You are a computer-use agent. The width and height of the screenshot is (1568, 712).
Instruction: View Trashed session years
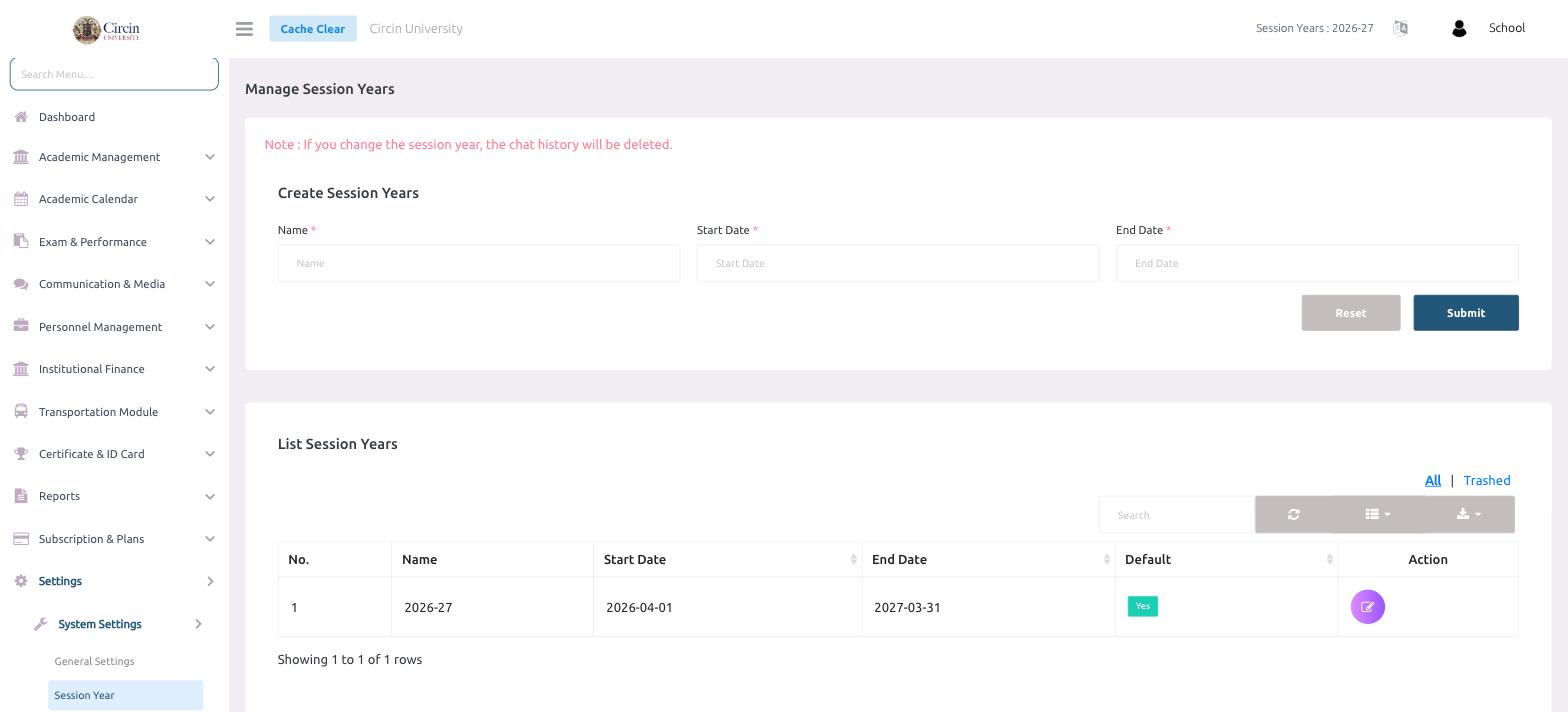(x=1487, y=481)
